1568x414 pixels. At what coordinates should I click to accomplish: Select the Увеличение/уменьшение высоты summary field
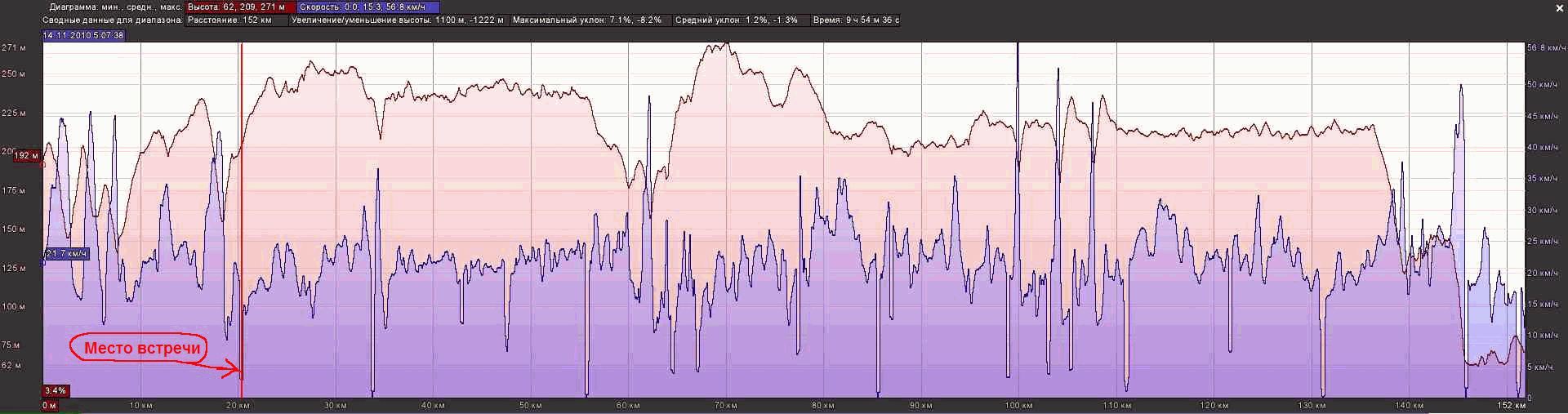[399, 20]
